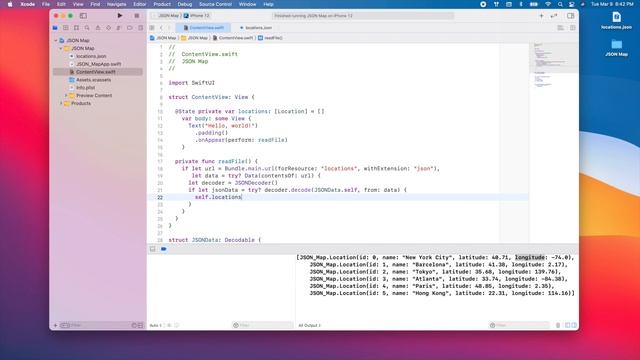Add a new file with plus button
Image resolution: width=640 pixels, height=360 pixels.
tap(56, 325)
